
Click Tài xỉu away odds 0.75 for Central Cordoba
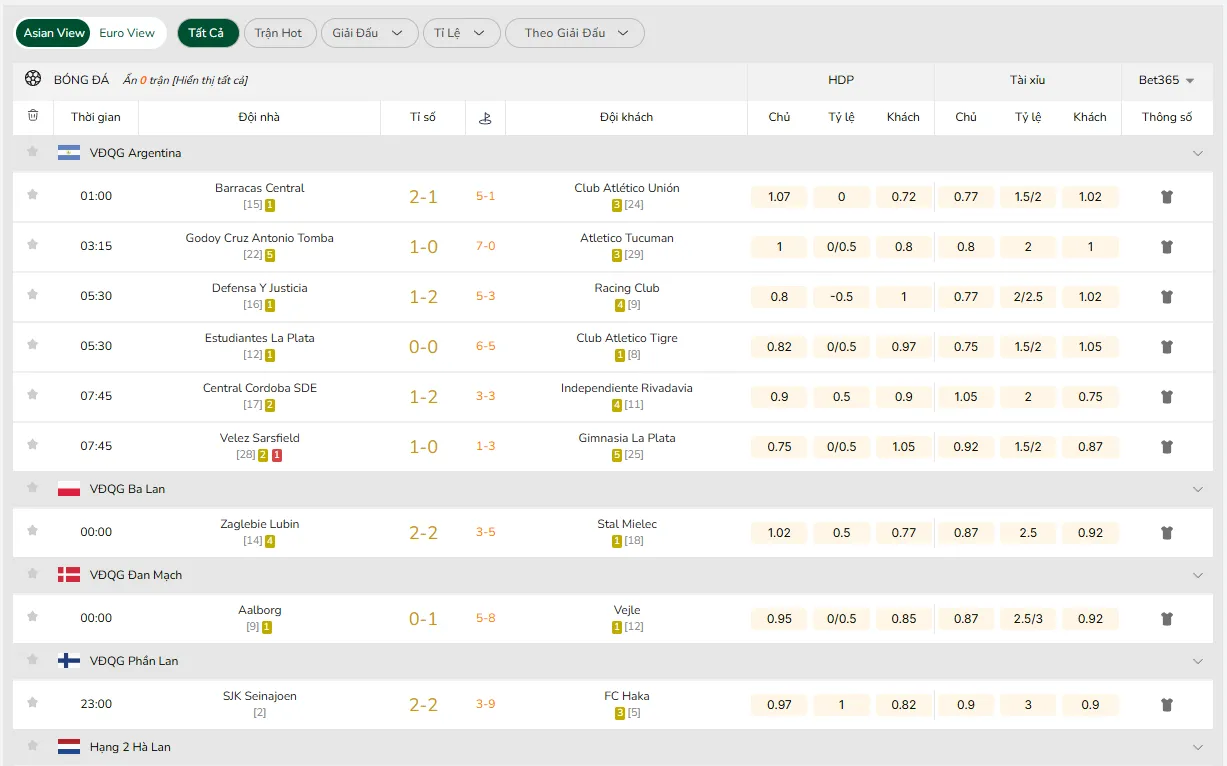click(x=1090, y=397)
